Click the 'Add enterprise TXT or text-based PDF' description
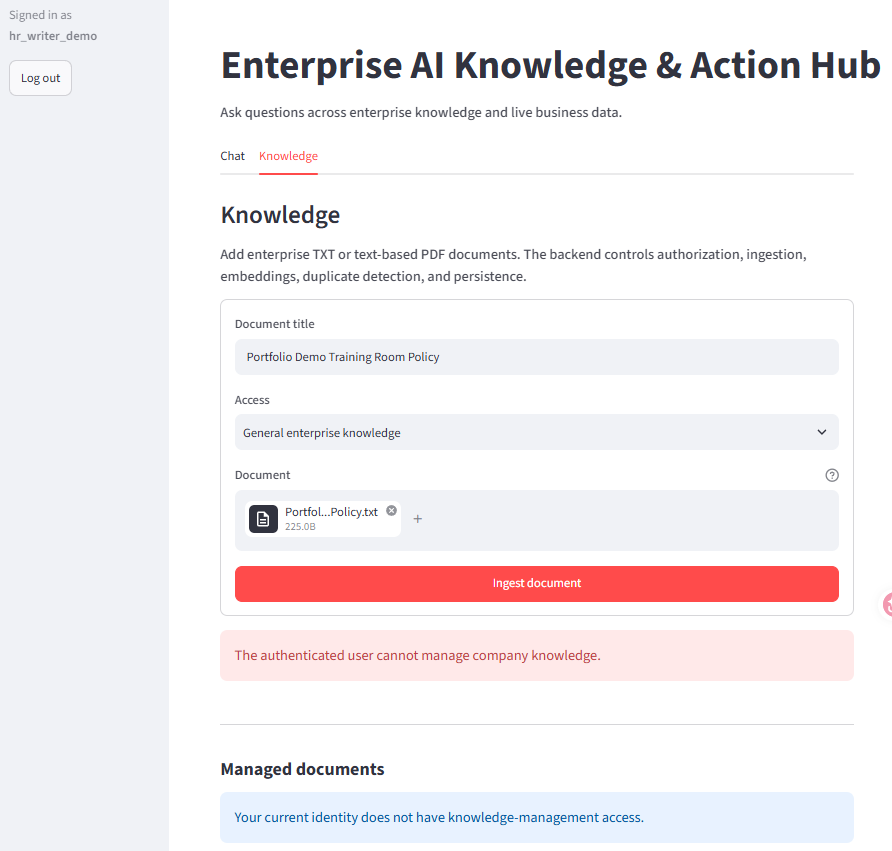Image resolution: width=892 pixels, height=851 pixels. [x=513, y=265]
